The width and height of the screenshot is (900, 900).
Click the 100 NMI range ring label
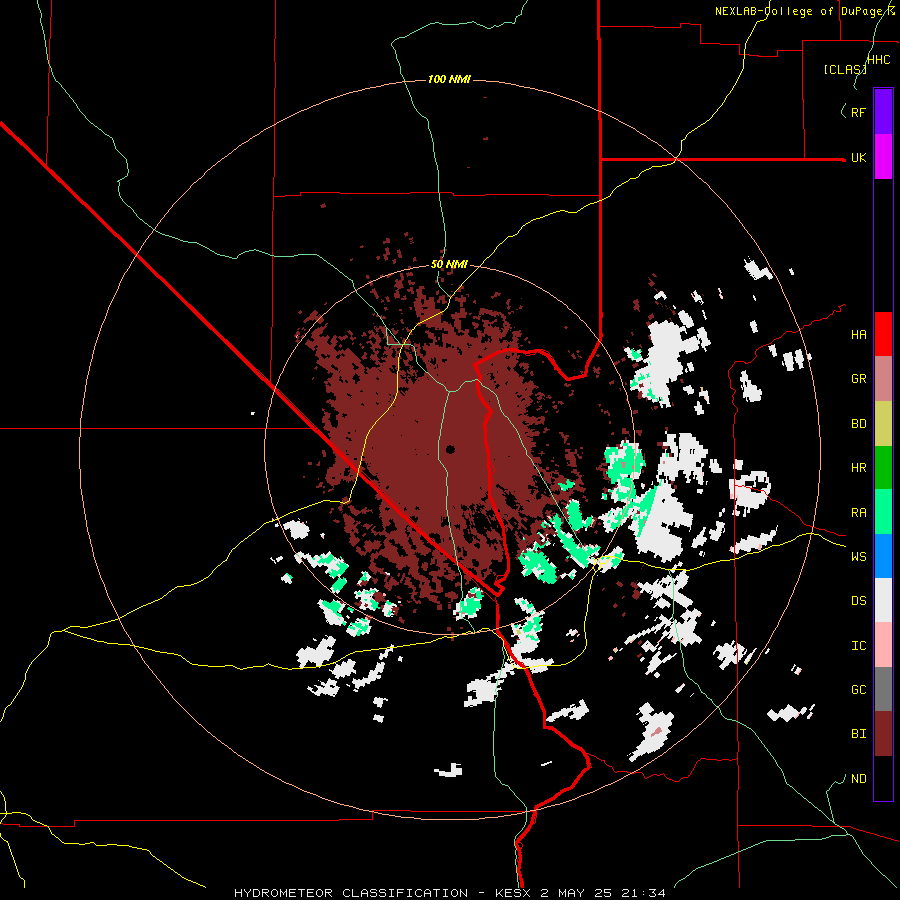point(449,79)
